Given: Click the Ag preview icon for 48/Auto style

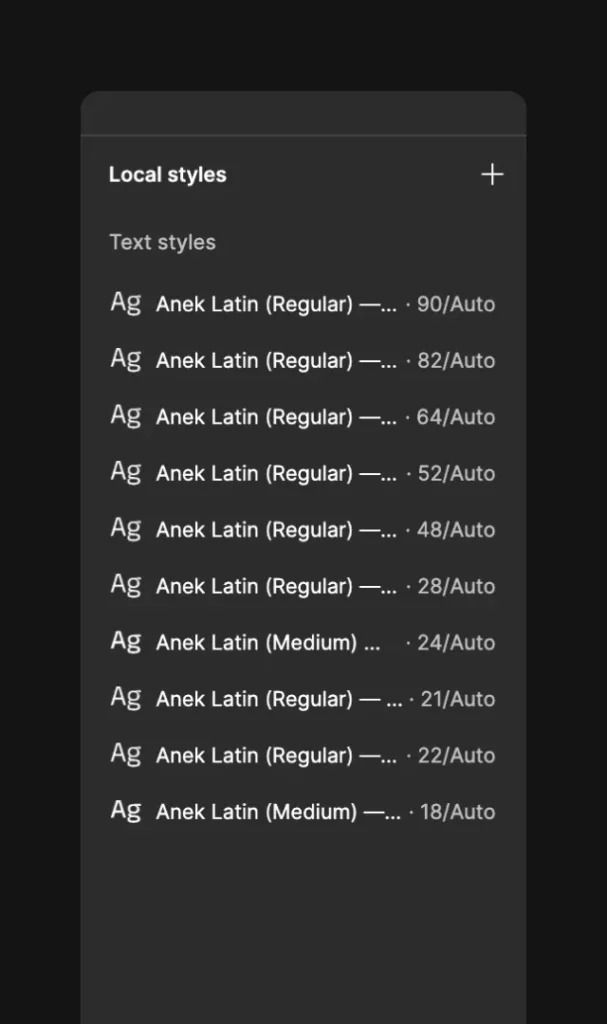Looking at the screenshot, I should coord(126,529).
